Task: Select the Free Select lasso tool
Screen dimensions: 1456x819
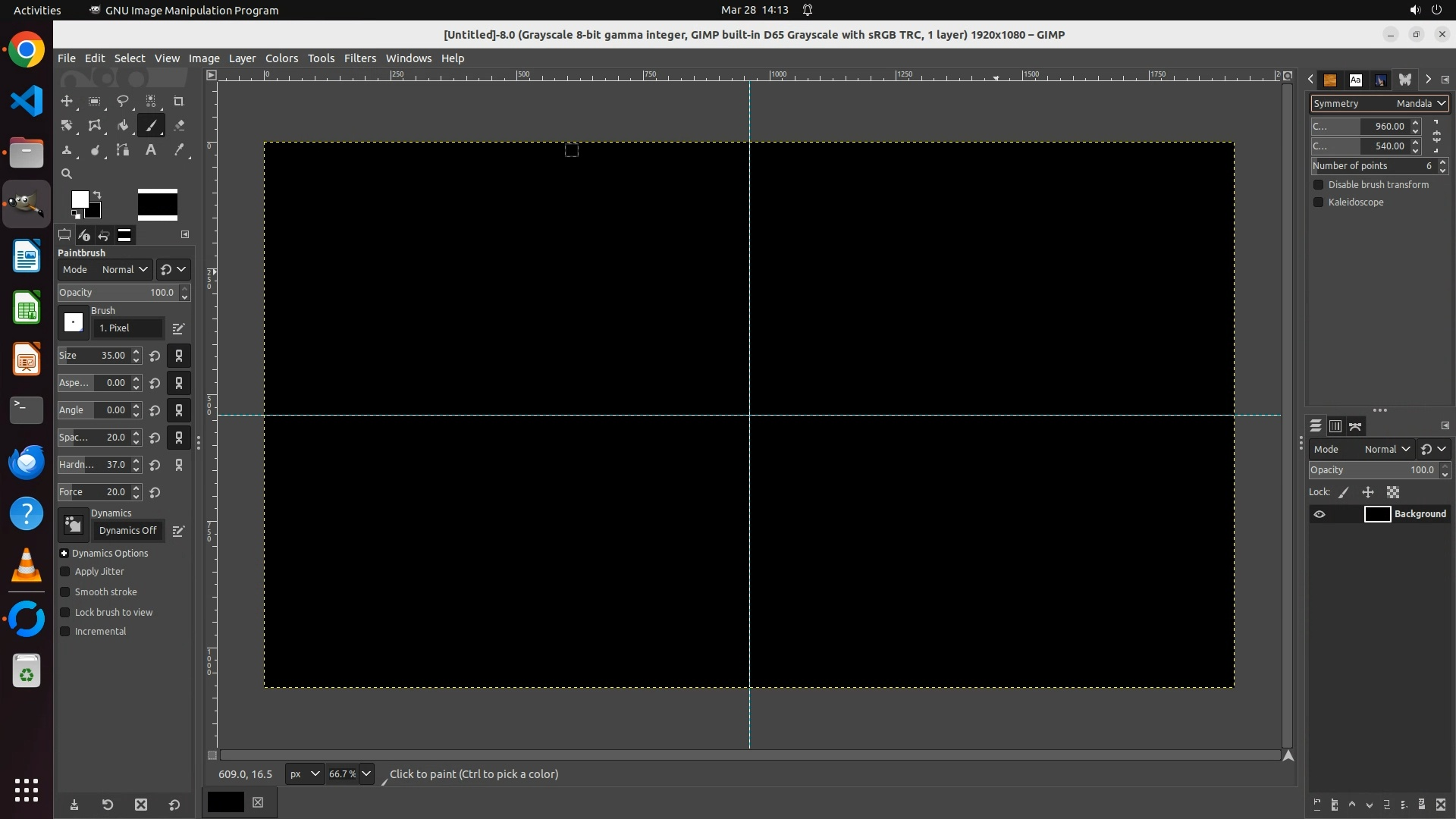Action: [x=123, y=101]
